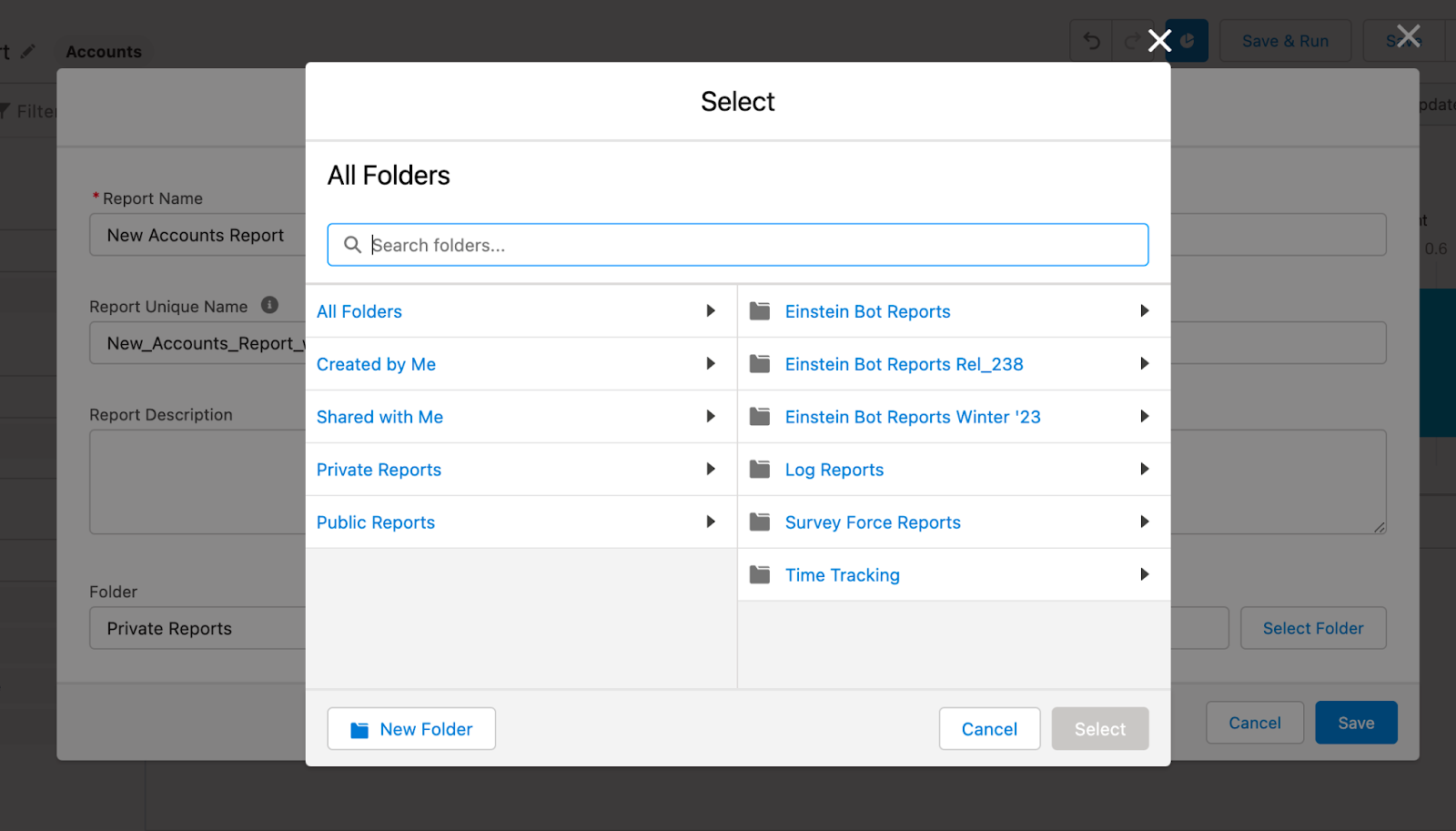
Task: Open the Time Tracking folder link
Action: [x=843, y=575]
